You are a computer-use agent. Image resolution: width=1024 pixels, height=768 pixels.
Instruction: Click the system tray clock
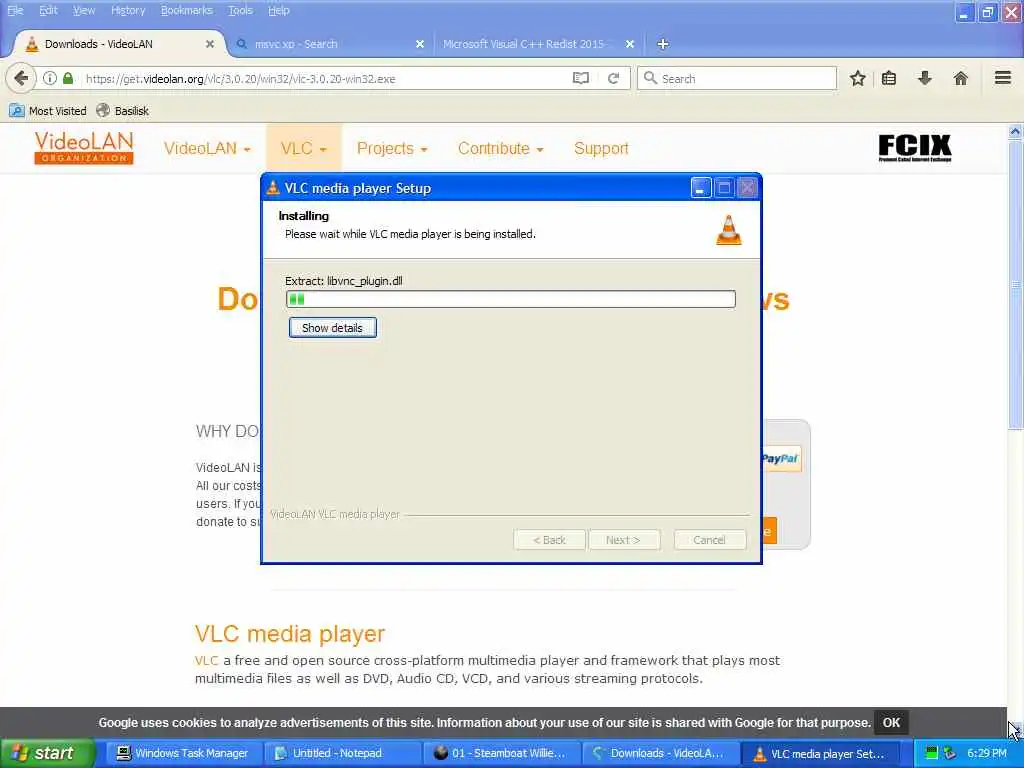coord(987,753)
